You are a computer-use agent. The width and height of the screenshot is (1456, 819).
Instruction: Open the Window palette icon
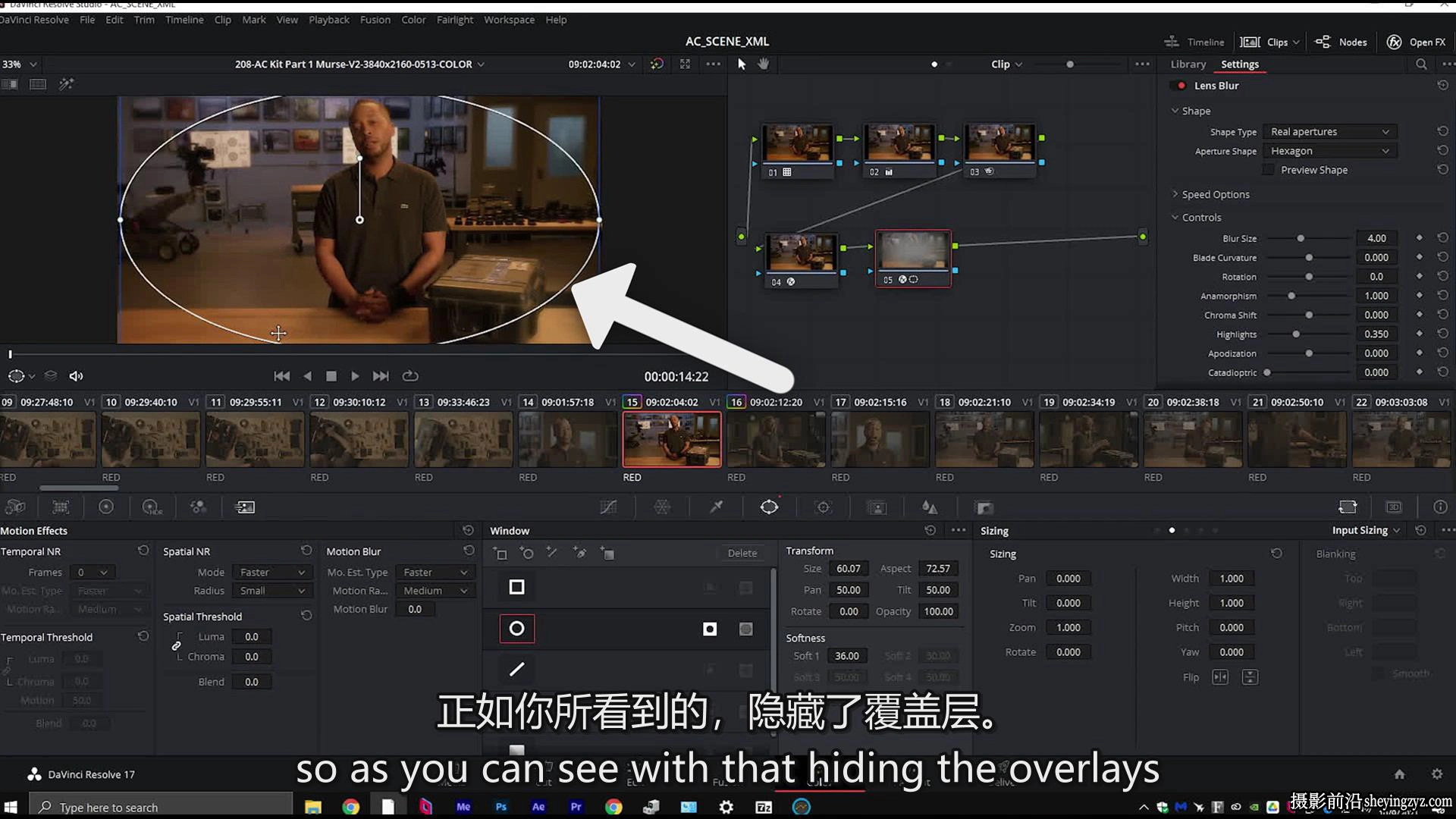click(x=769, y=507)
